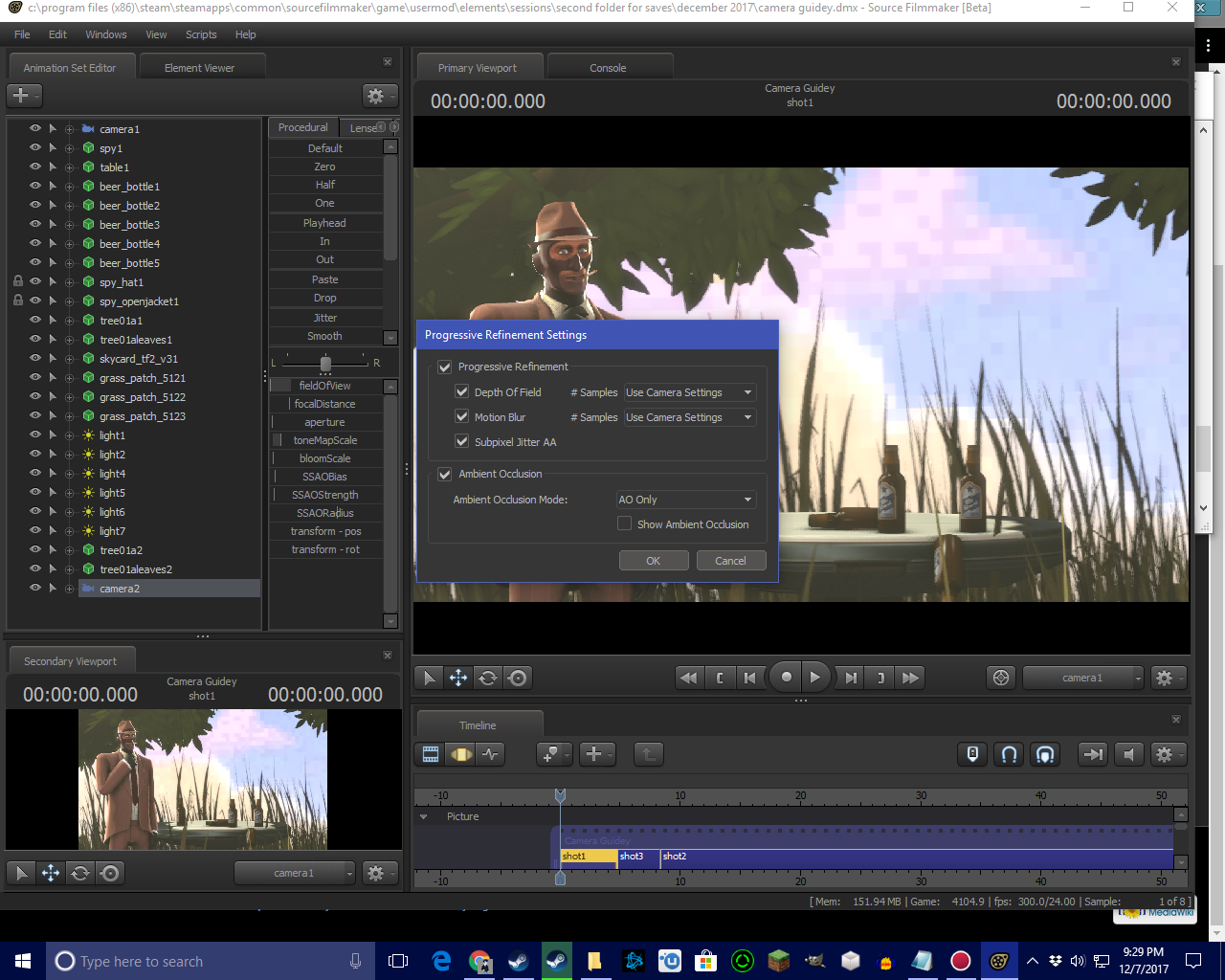Open the Secondary Viewport gear settings
The height and width of the screenshot is (980, 1225).
[379, 873]
